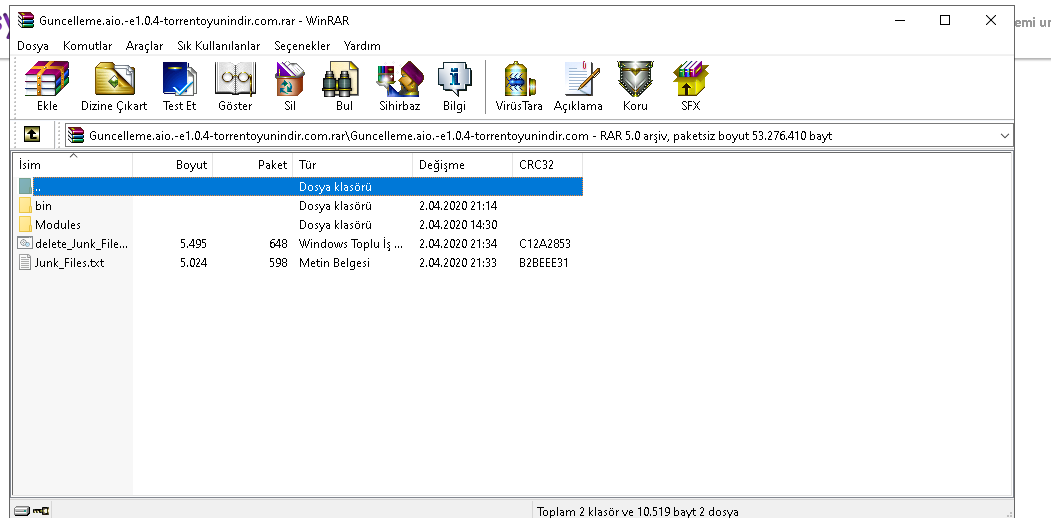Select the delete_Junk_File batch file icon
Image resolution: width=1051 pixels, height=518 pixels.
(x=25, y=243)
